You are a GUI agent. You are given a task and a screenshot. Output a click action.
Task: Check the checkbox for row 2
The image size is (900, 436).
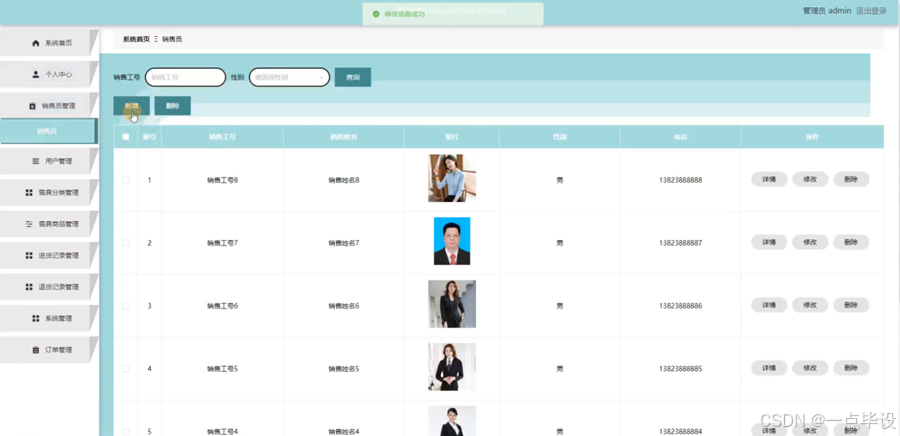coord(126,243)
